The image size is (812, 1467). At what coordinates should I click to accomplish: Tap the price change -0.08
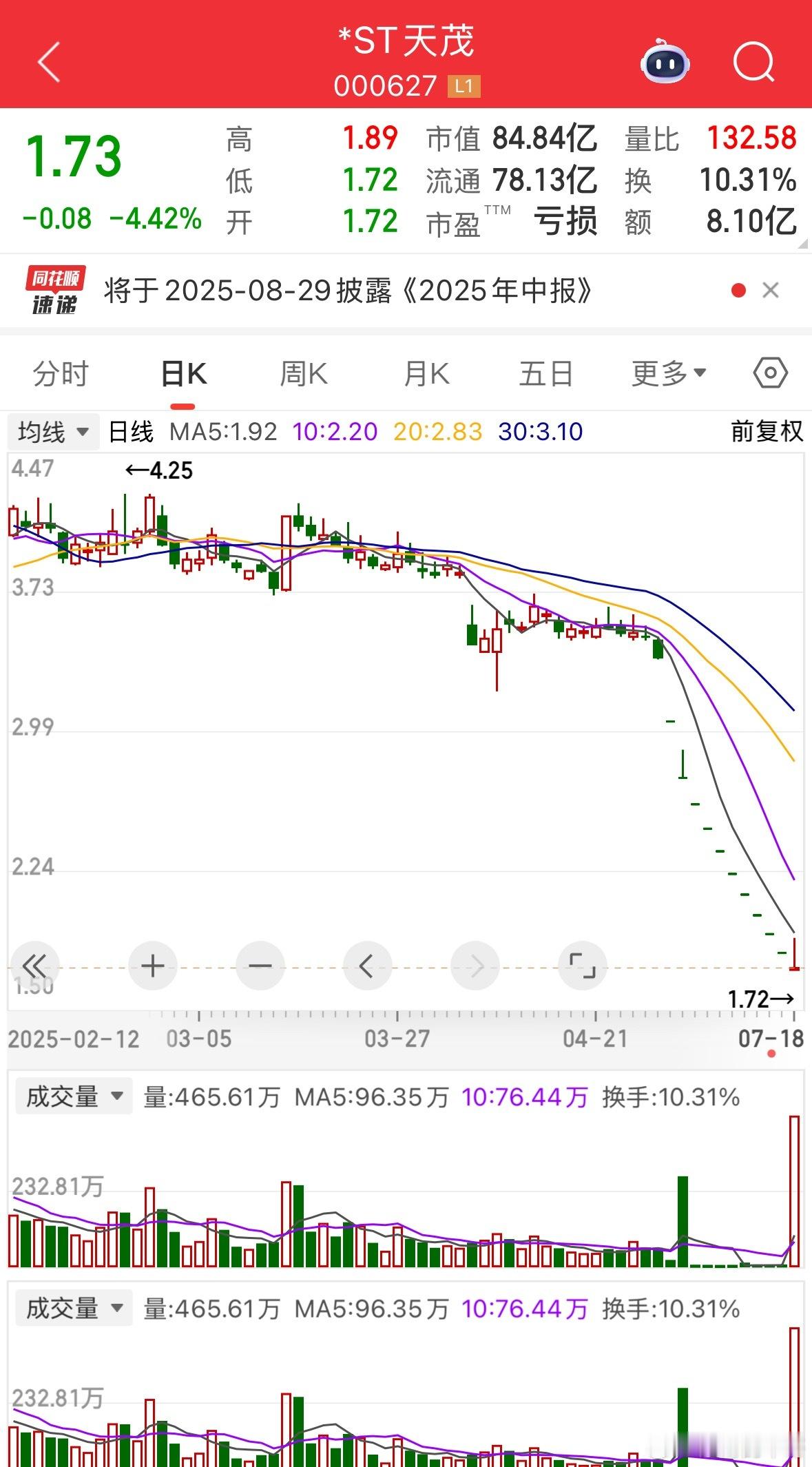click(57, 219)
